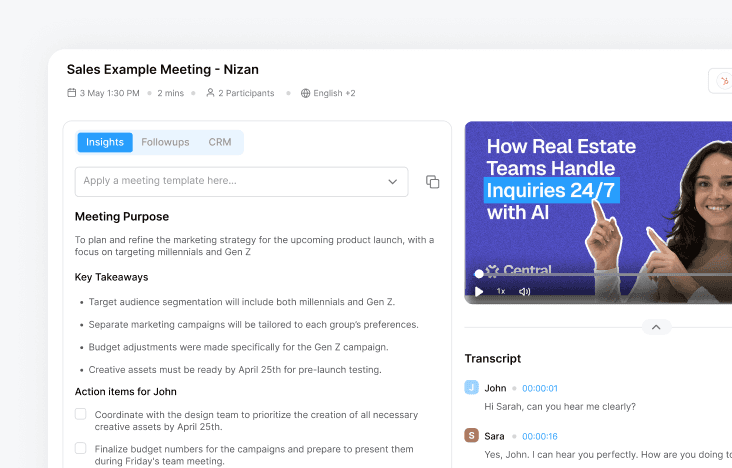The image size is (732, 468).
Task: Click the takeaway about target audience segmentation
Action: [x=242, y=302]
